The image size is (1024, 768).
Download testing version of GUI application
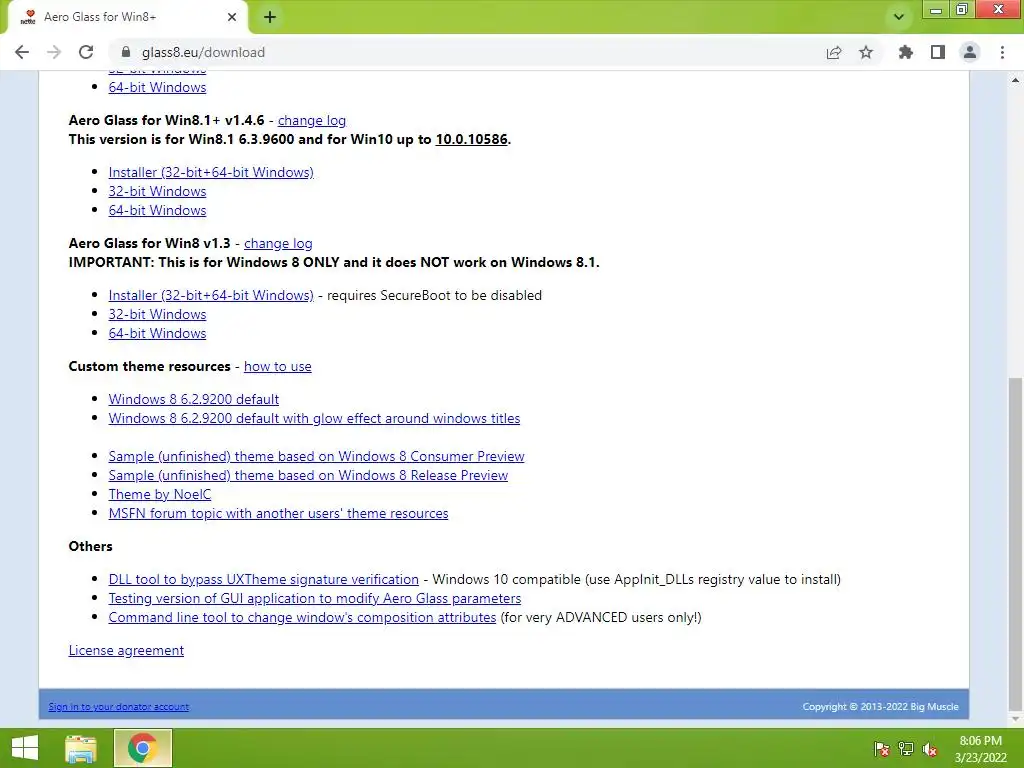tap(315, 598)
